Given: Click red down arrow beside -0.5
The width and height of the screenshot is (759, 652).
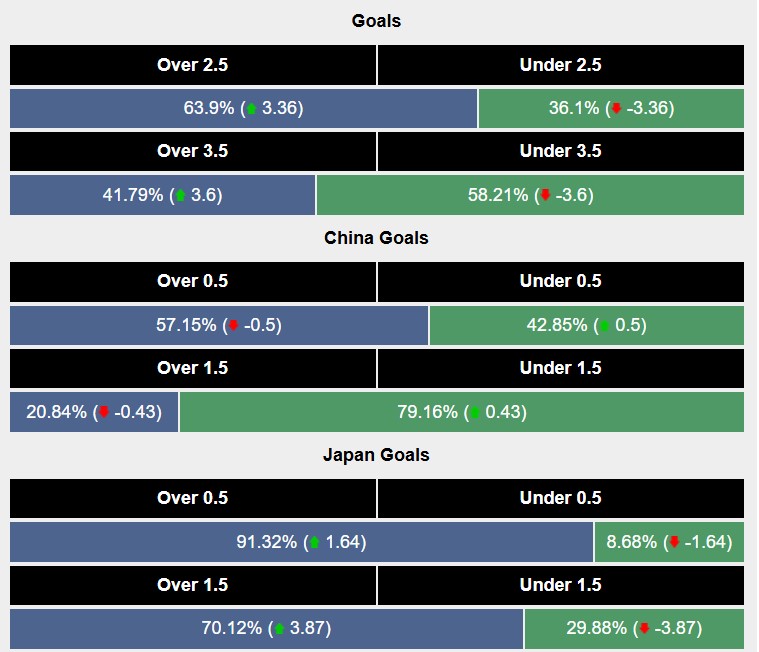Looking at the screenshot, I should pyautogui.click(x=233, y=326).
